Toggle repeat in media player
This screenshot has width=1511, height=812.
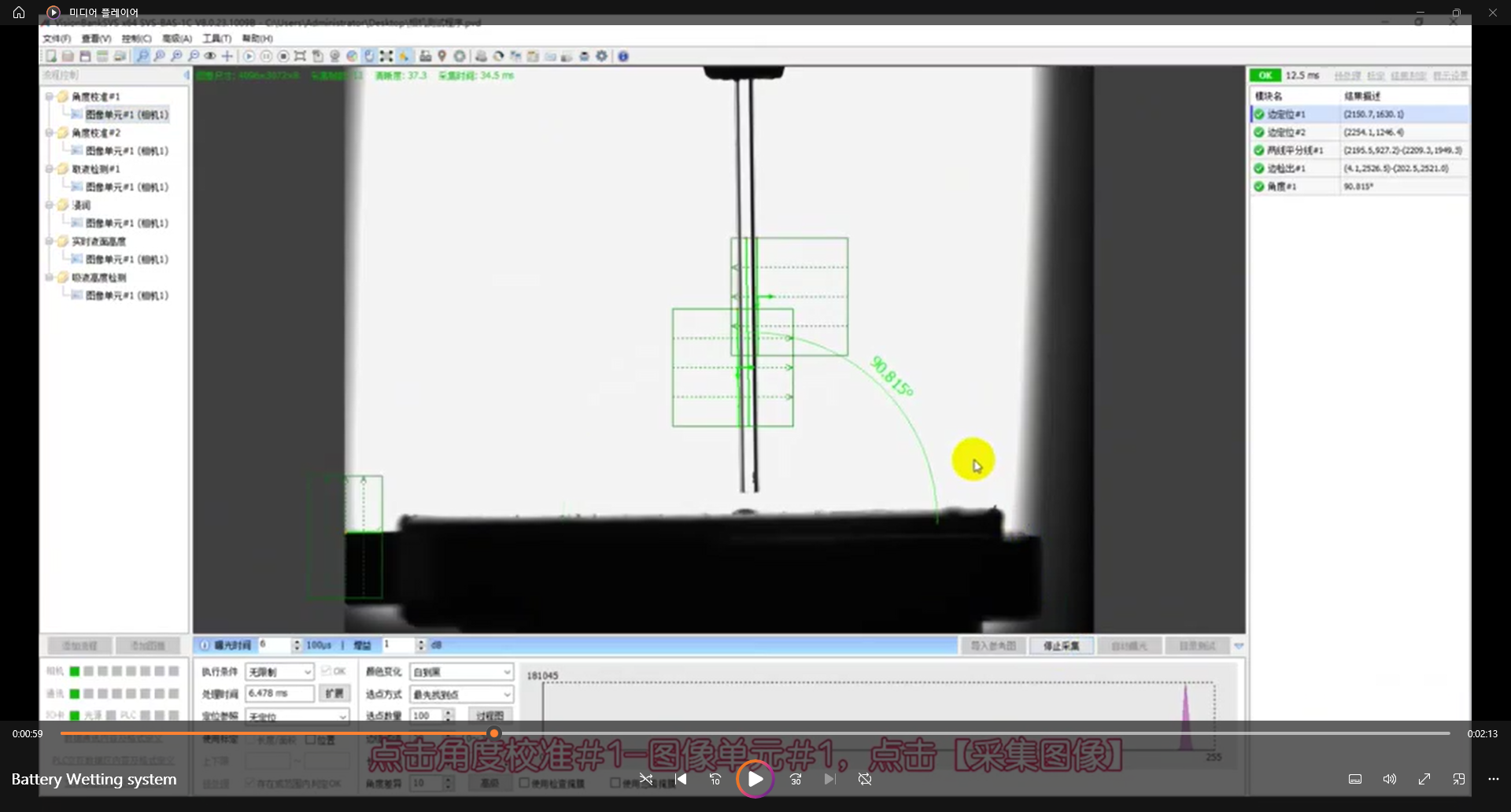click(865, 779)
